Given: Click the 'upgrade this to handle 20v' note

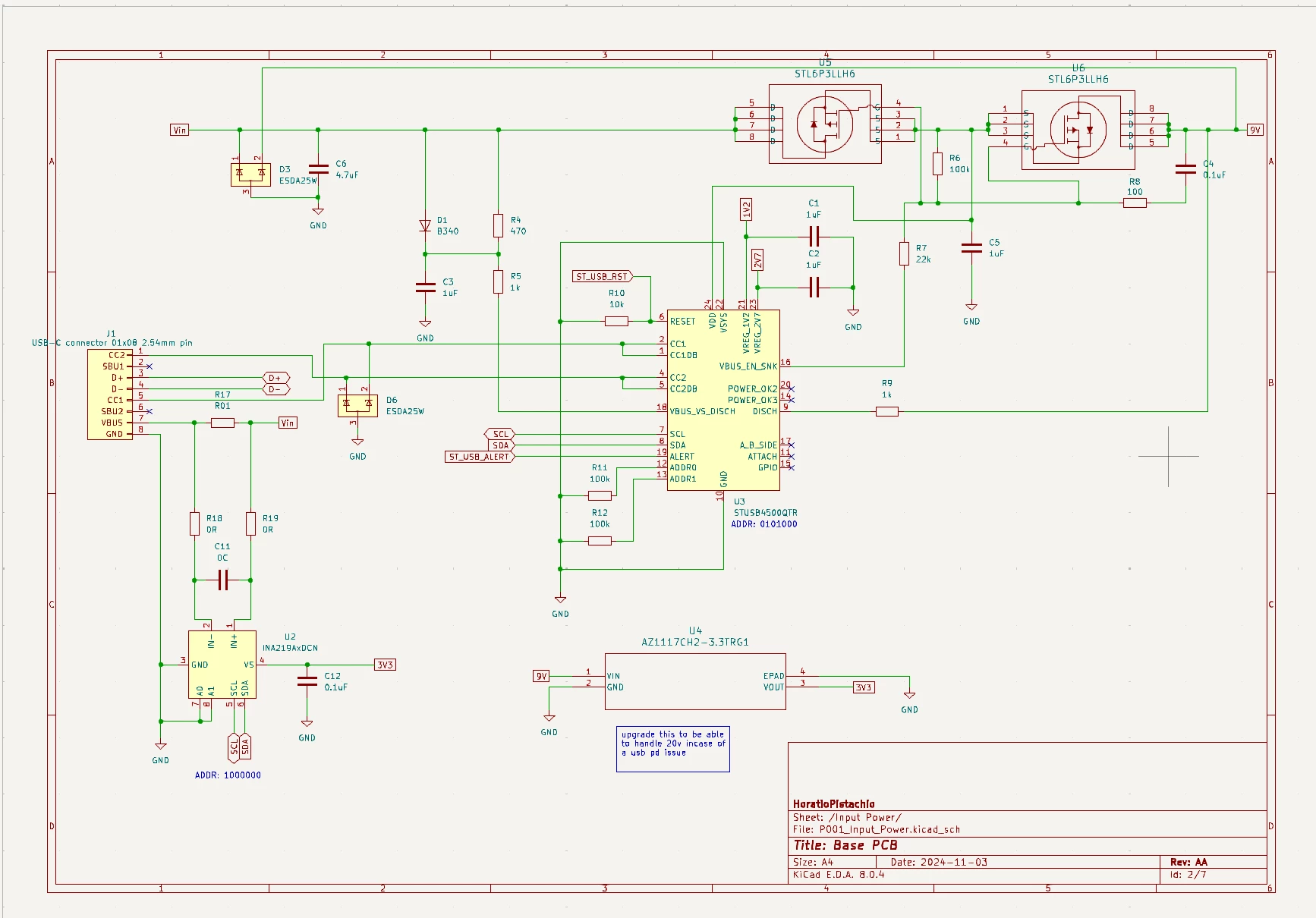Looking at the screenshot, I should (673, 749).
